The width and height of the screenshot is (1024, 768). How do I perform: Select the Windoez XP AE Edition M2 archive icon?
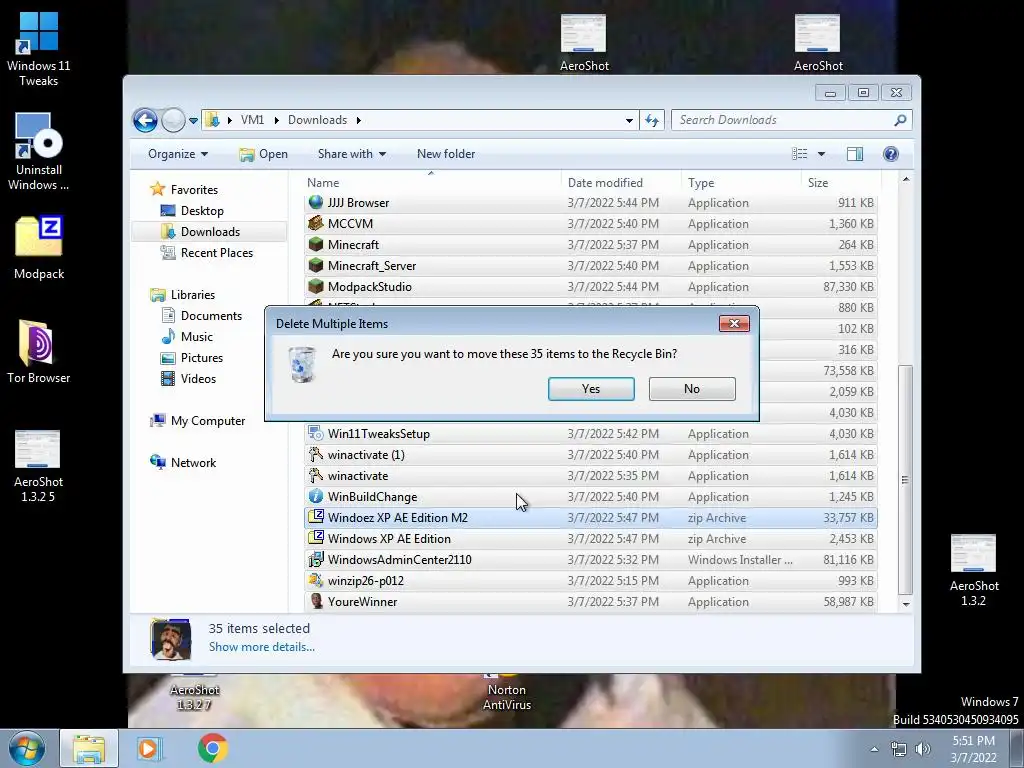pyautogui.click(x=316, y=517)
